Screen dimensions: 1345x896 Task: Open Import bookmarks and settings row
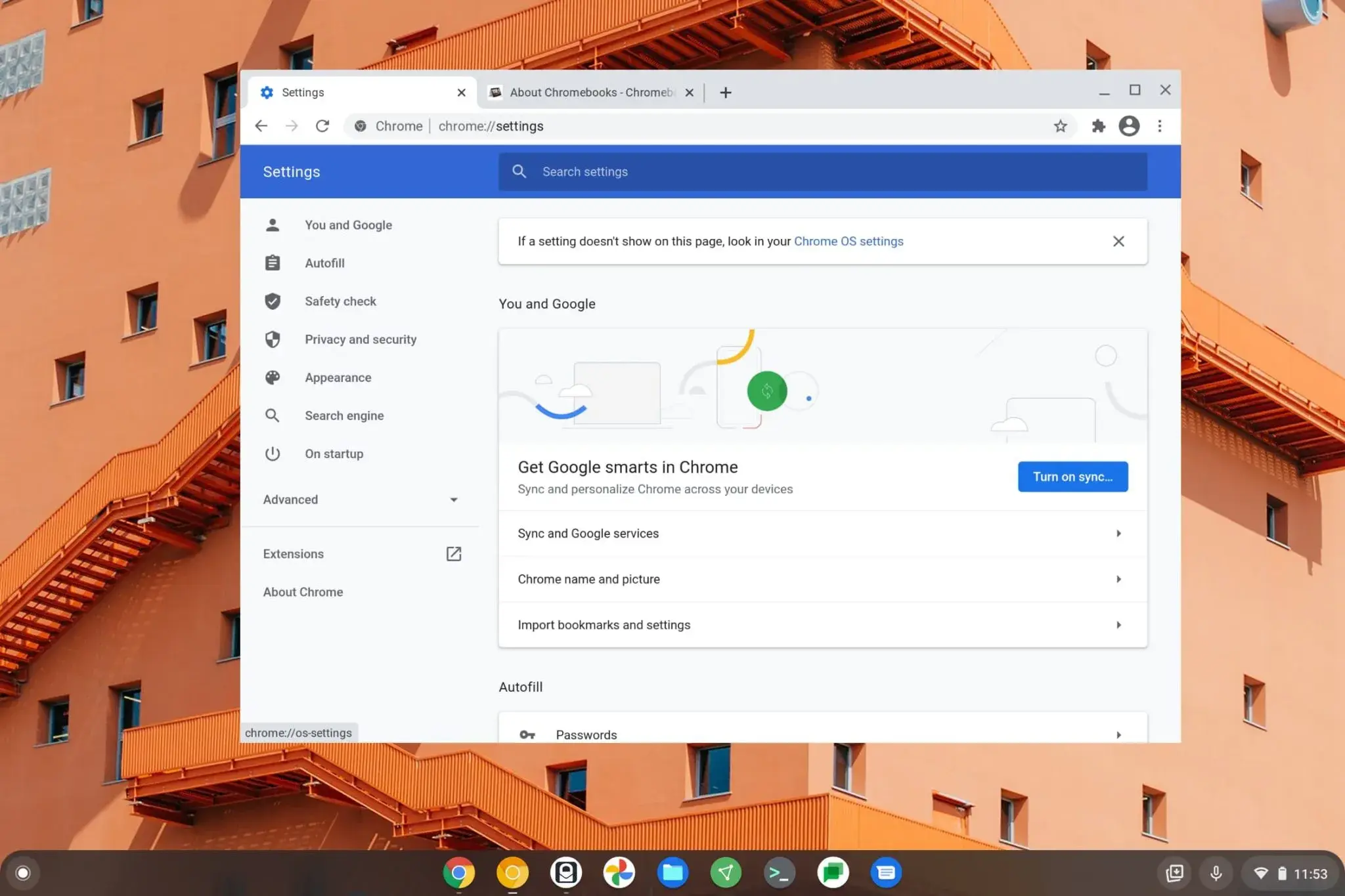click(822, 625)
